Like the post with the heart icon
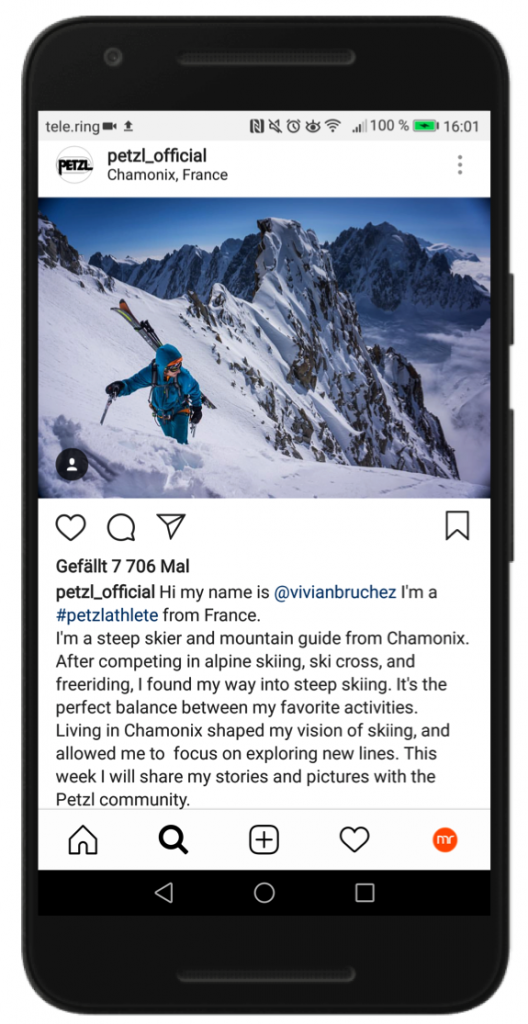 [x=71, y=527]
